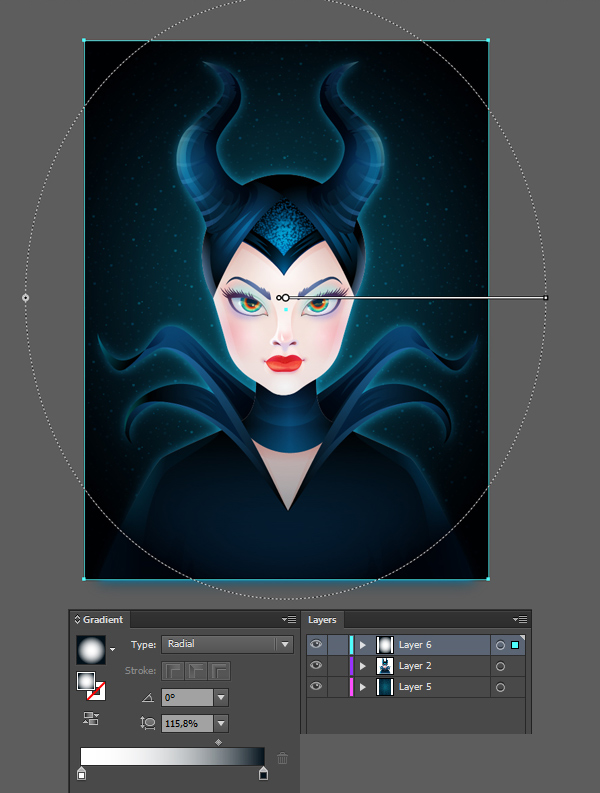The width and height of the screenshot is (600, 793).
Task: Toggle the lock column for Layer 5
Action: (x=337, y=687)
